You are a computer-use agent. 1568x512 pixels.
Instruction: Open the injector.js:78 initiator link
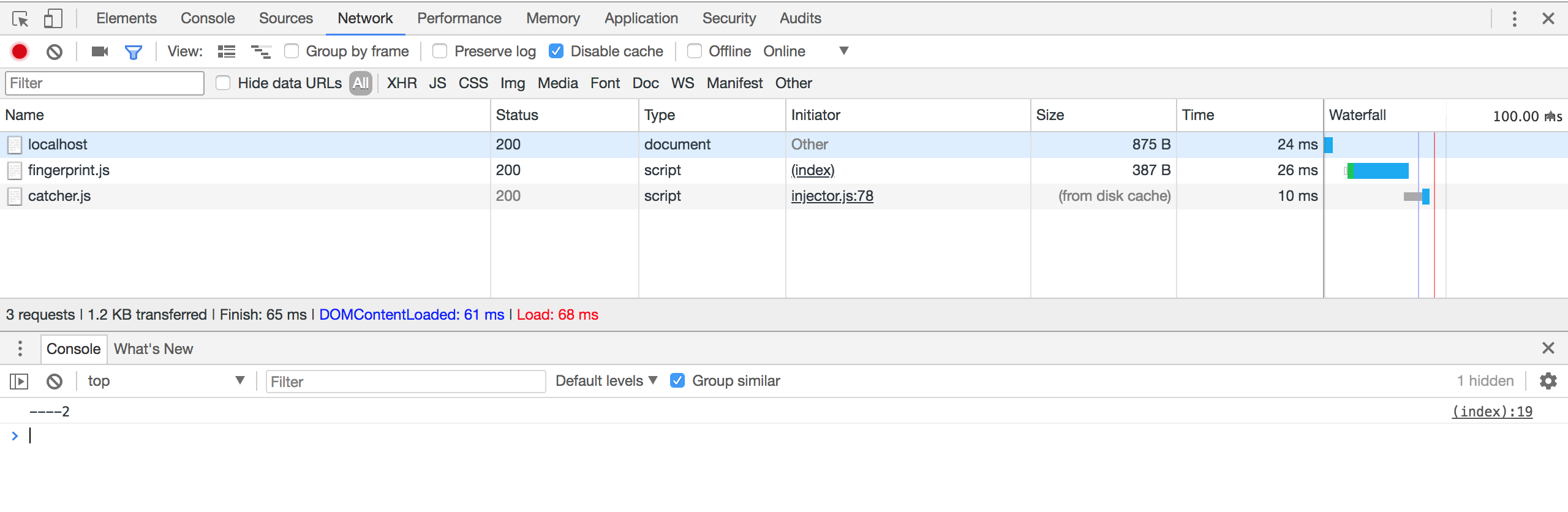click(x=832, y=196)
